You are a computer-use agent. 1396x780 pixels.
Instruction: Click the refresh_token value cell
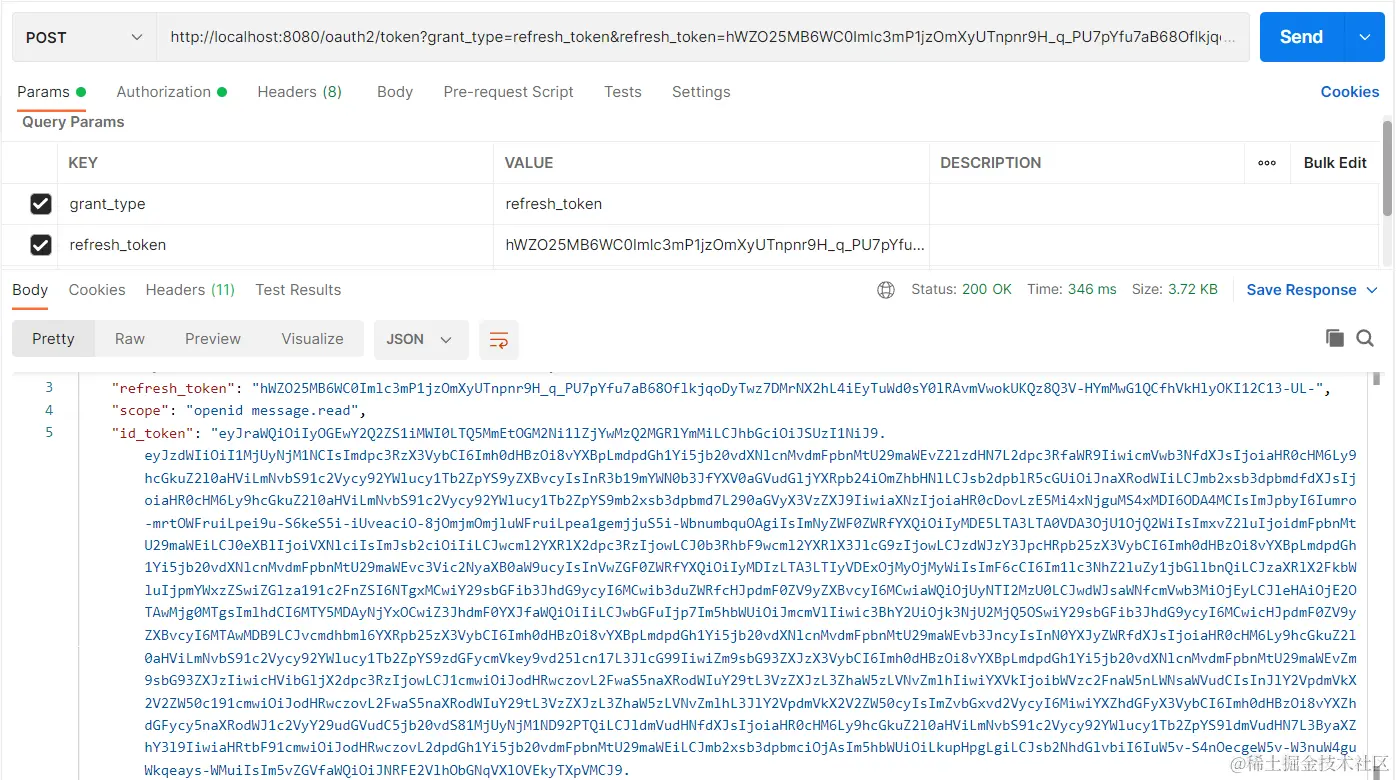pos(711,245)
